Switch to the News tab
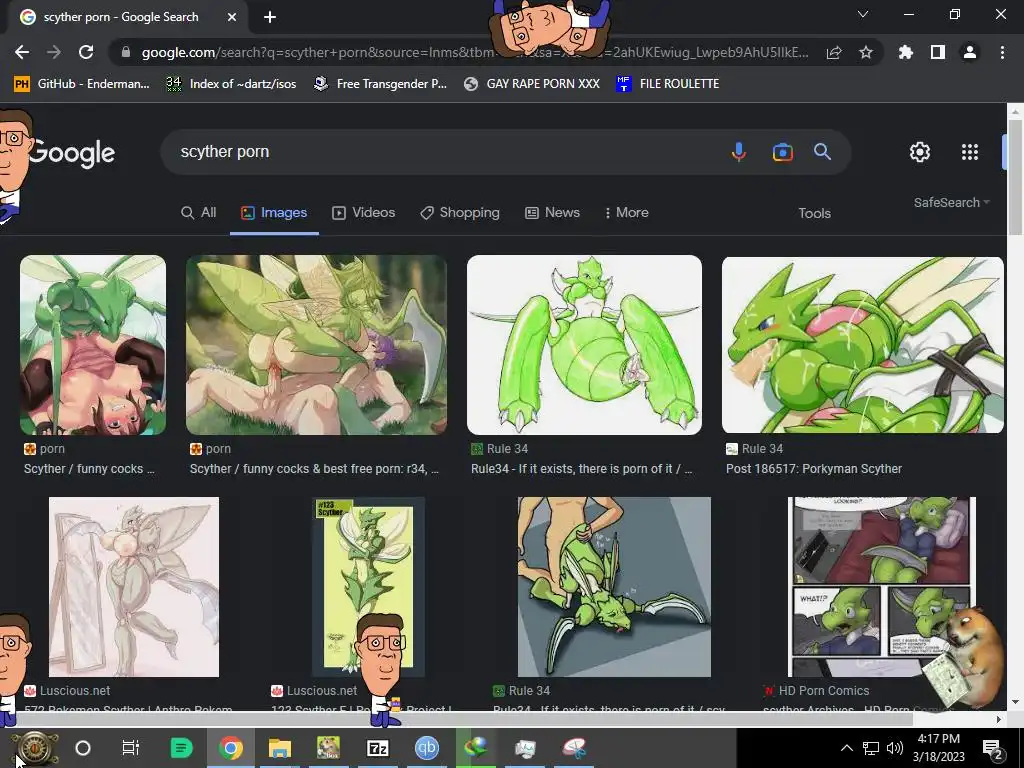 pyautogui.click(x=552, y=213)
